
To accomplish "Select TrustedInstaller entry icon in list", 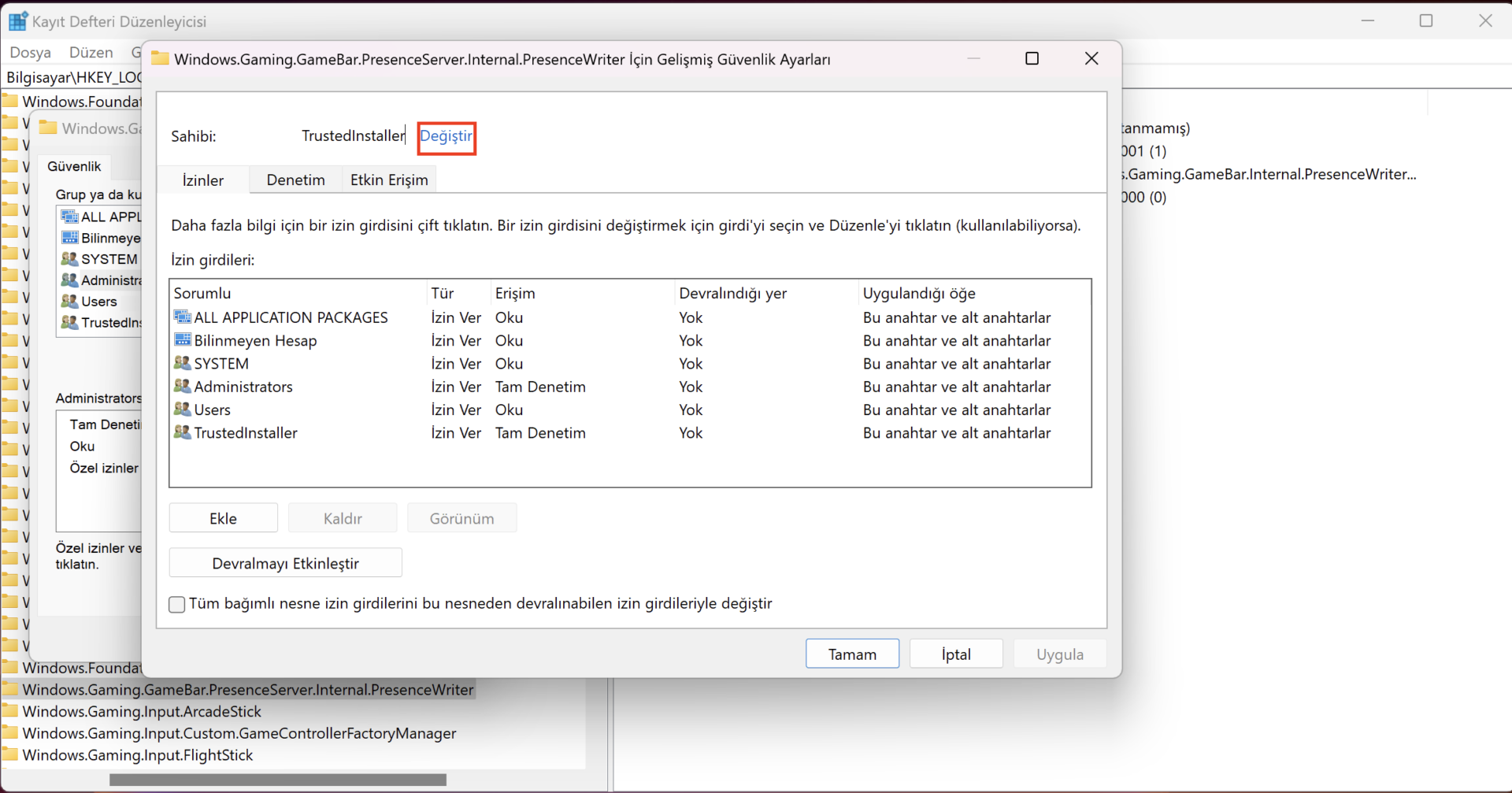I will click(x=183, y=432).
